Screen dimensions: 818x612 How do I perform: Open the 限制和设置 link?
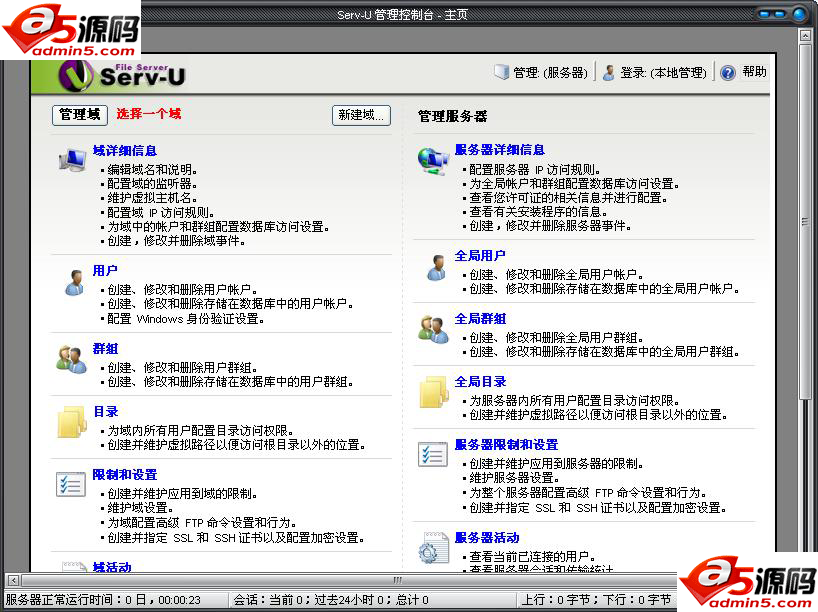coord(125,475)
